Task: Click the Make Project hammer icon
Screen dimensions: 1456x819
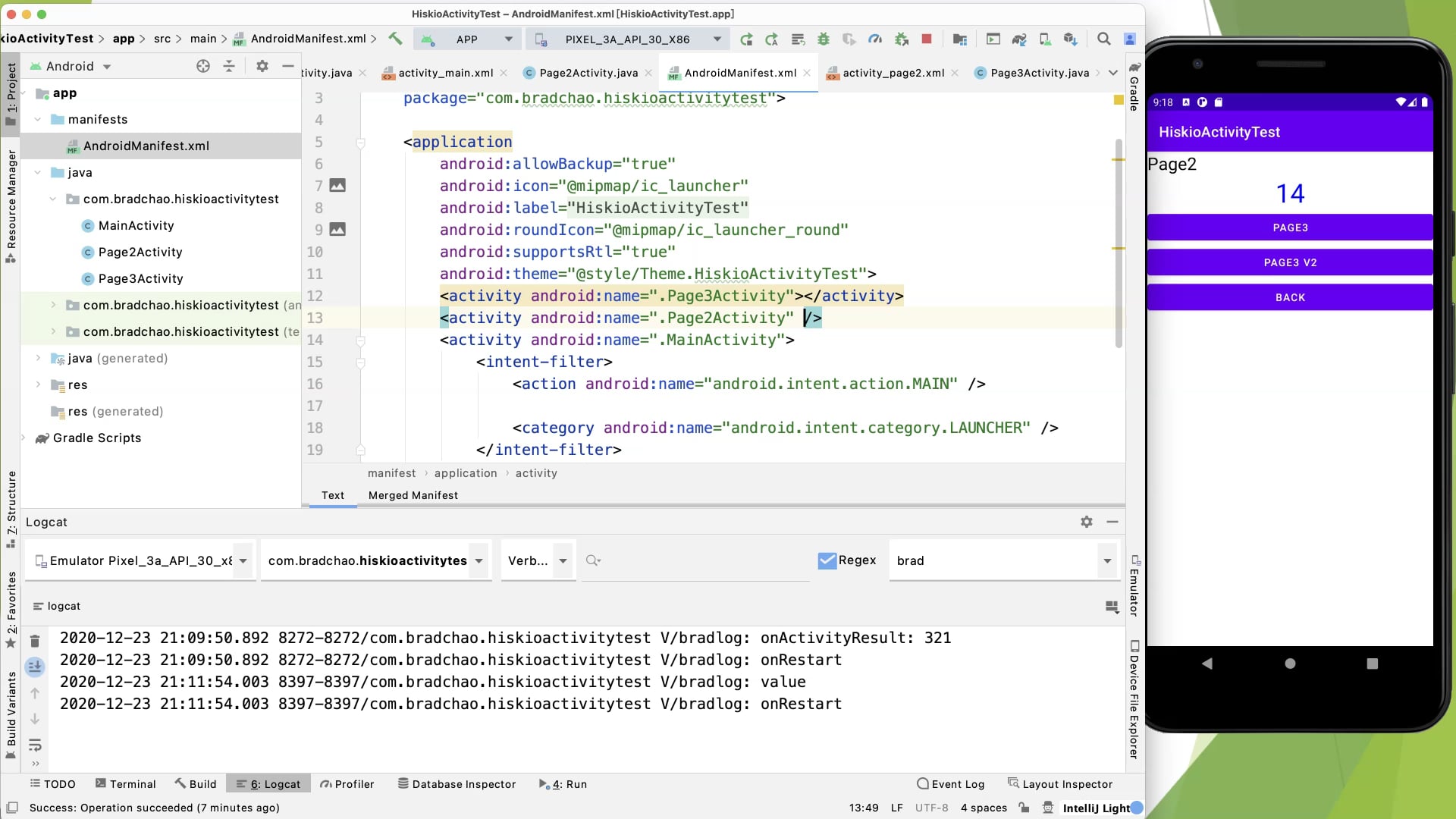Action: click(395, 39)
